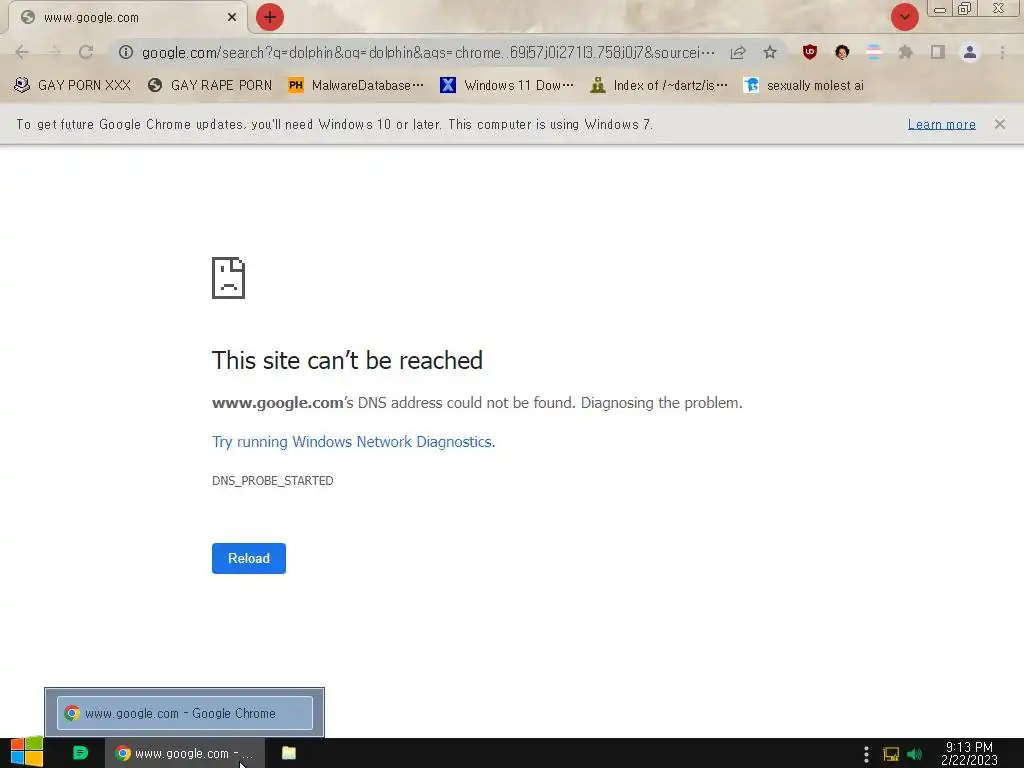Click the avatar face extension icon
1024x768 pixels.
(842, 52)
